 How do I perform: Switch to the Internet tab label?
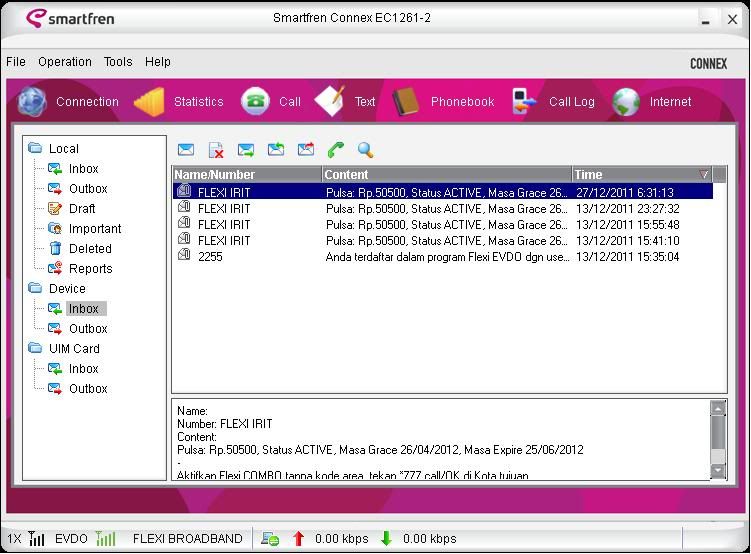(x=670, y=102)
